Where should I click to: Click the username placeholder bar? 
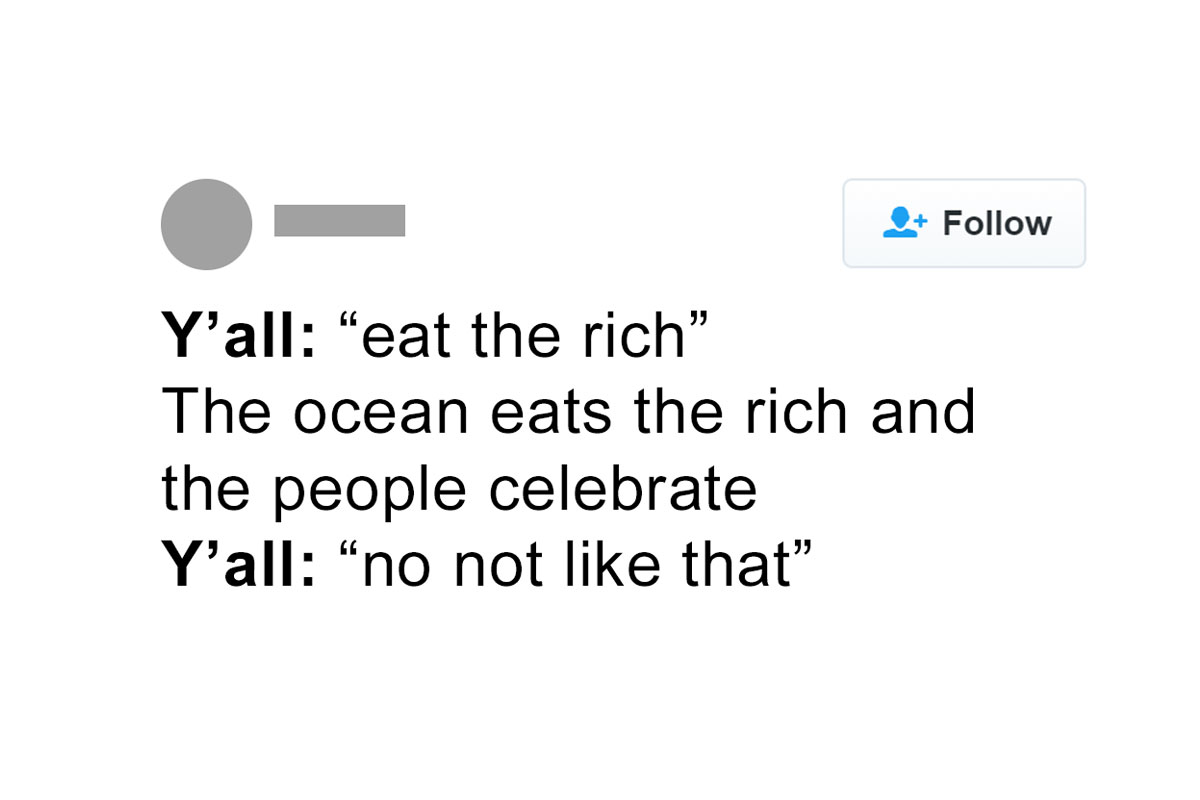tap(340, 222)
